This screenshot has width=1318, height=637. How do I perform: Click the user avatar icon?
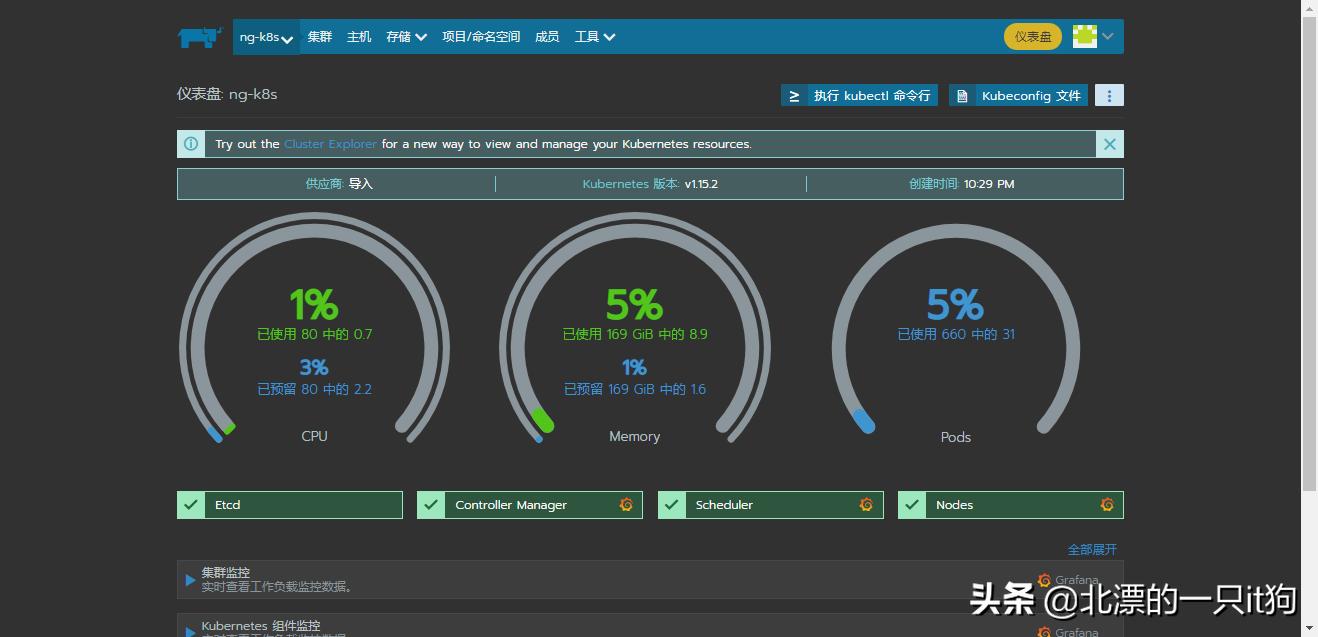click(1084, 37)
